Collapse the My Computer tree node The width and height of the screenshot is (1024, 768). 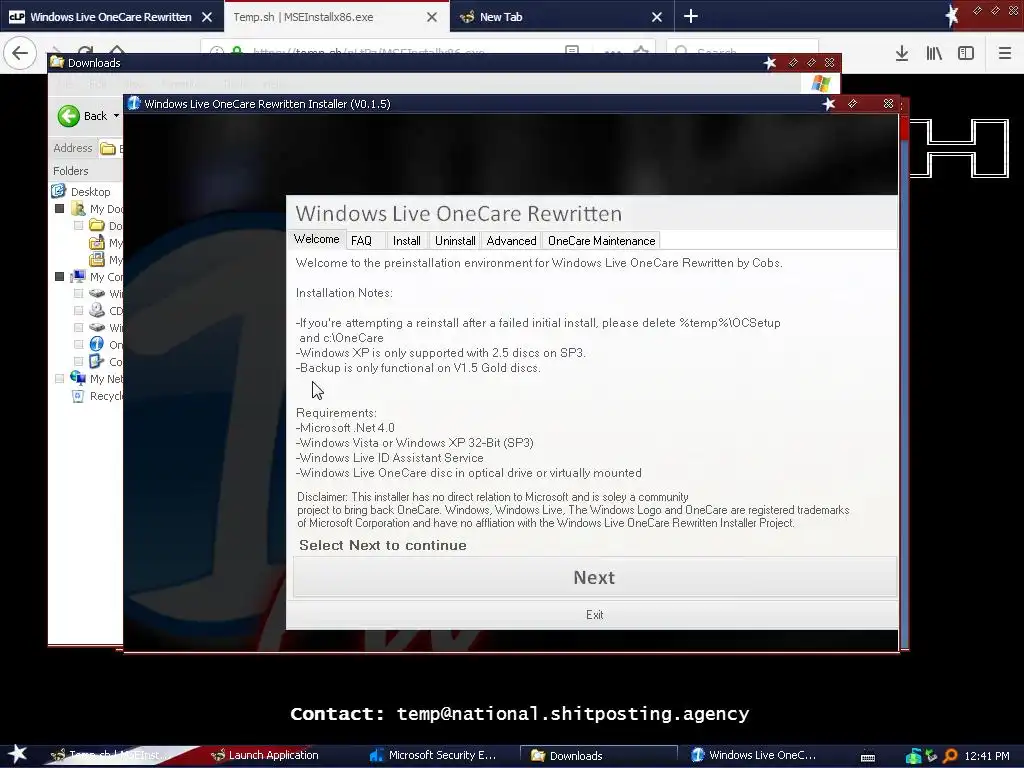59,276
